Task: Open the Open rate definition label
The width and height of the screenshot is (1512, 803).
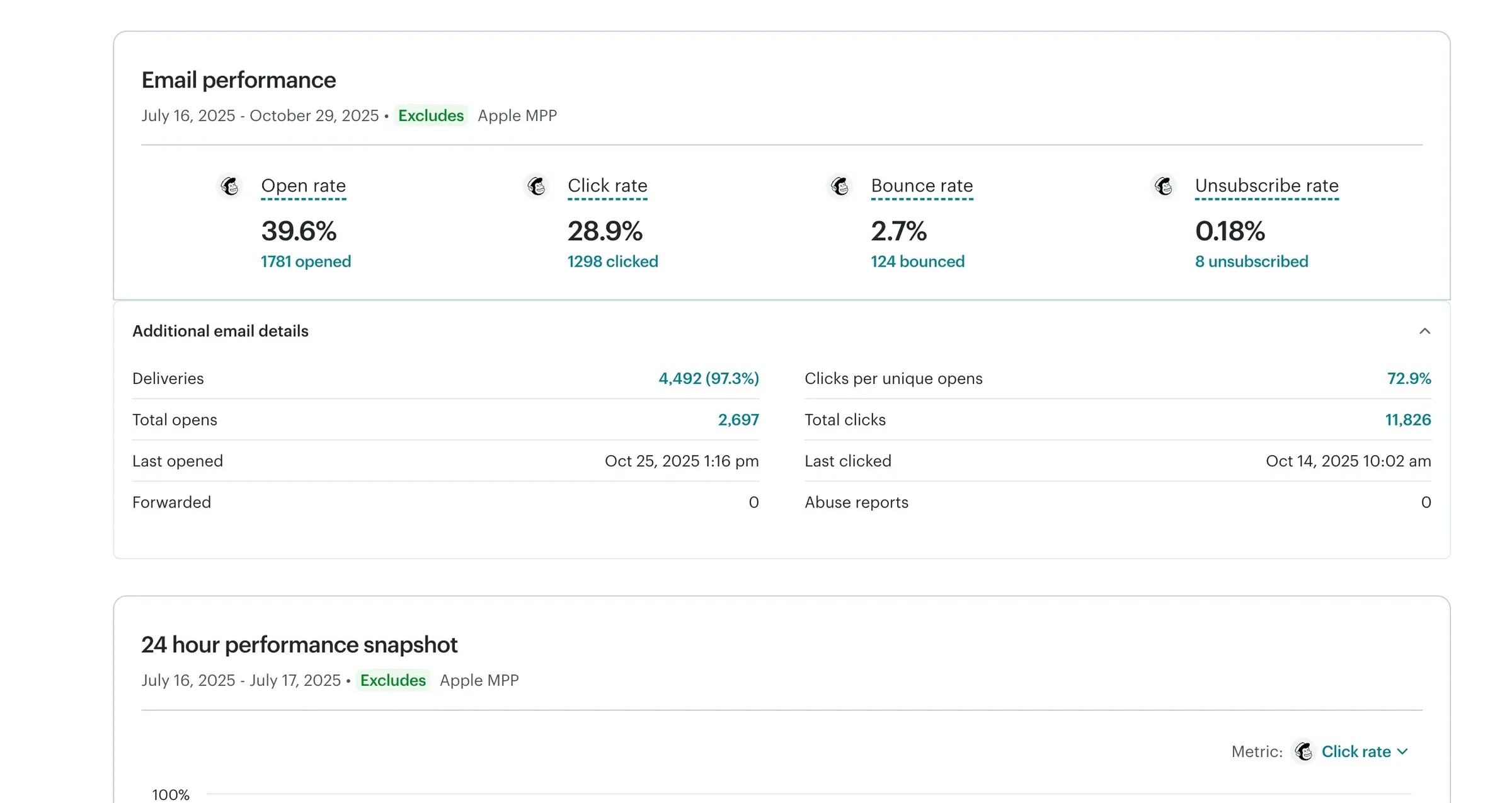Action: (x=304, y=186)
